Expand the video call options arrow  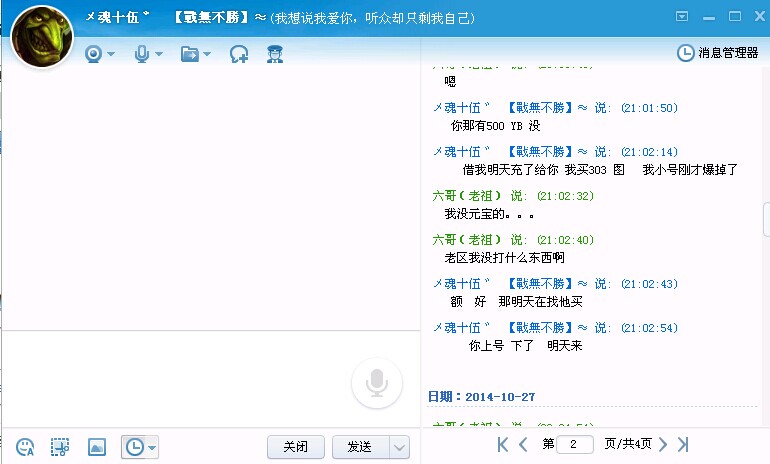(x=111, y=54)
